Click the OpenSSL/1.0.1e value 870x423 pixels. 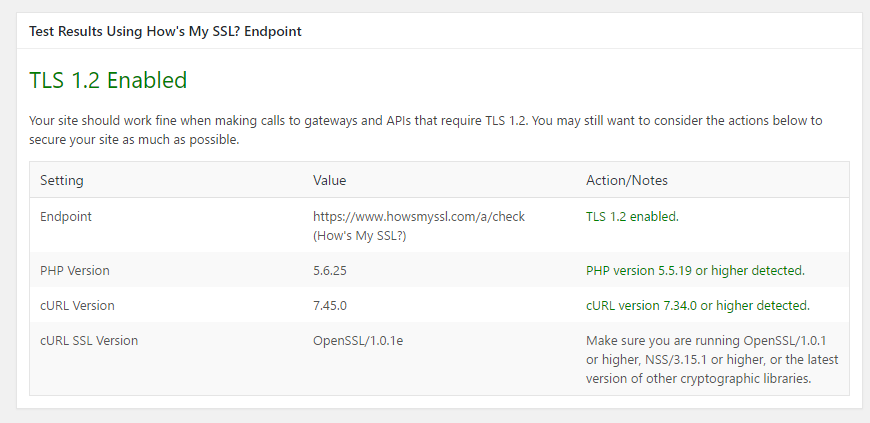click(357, 341)
